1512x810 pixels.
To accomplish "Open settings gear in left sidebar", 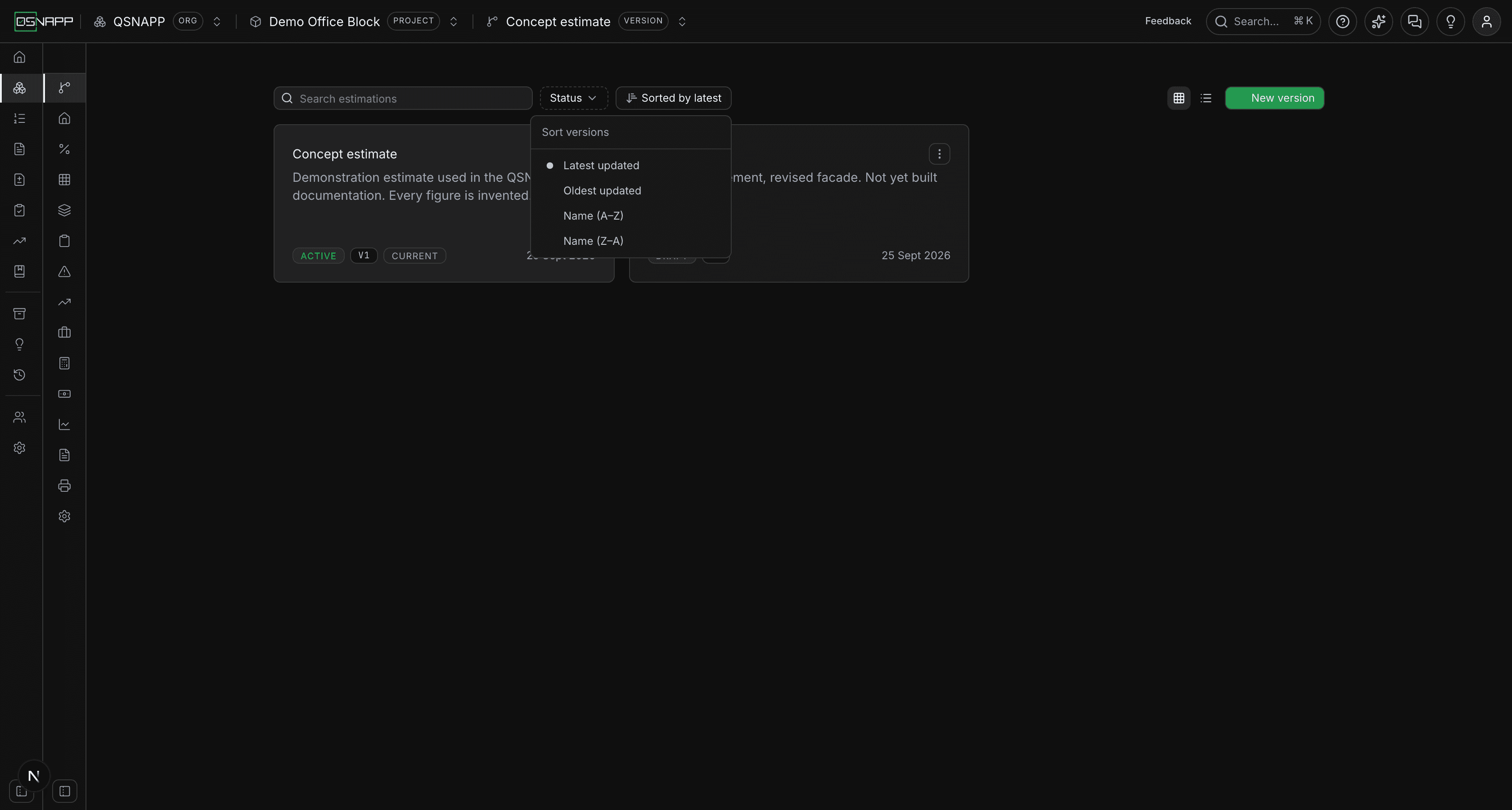I will [x=19, y=448].
